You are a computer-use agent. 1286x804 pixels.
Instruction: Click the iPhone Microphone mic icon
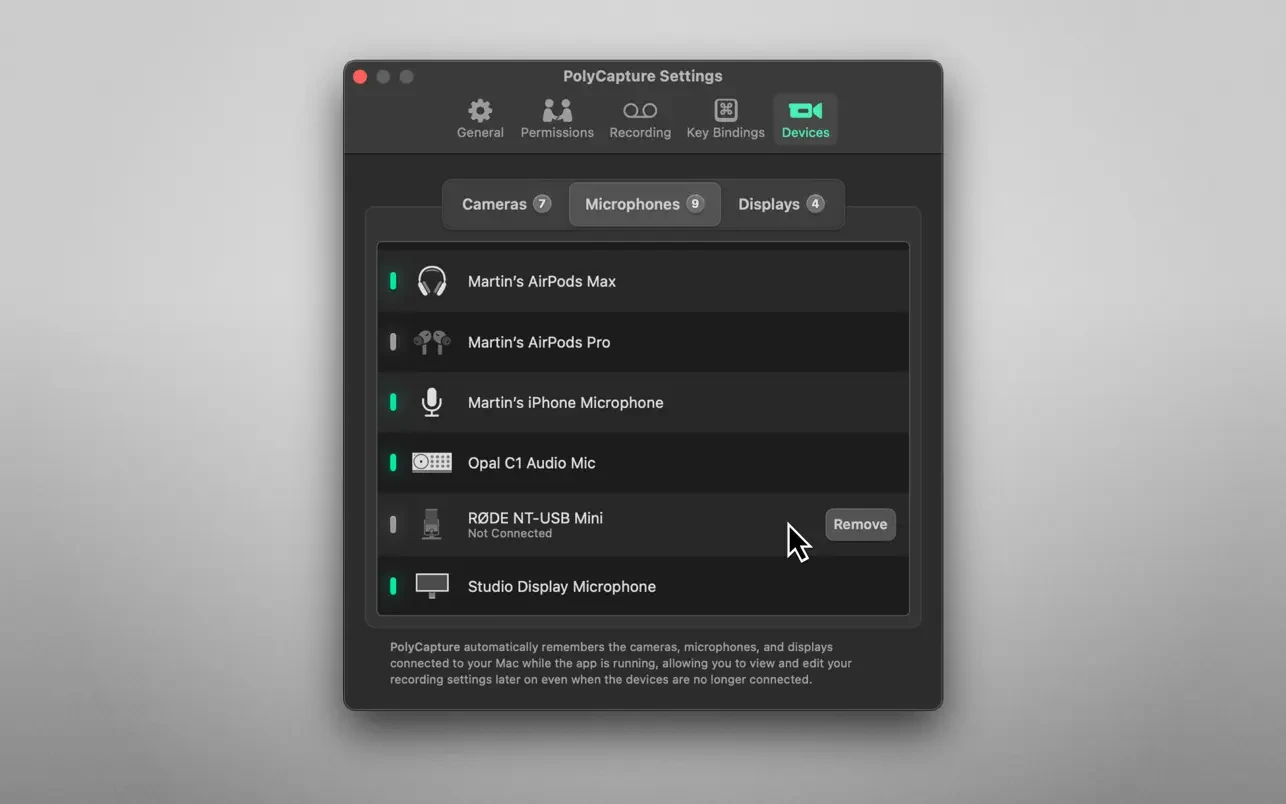click(x=432, y=402)
